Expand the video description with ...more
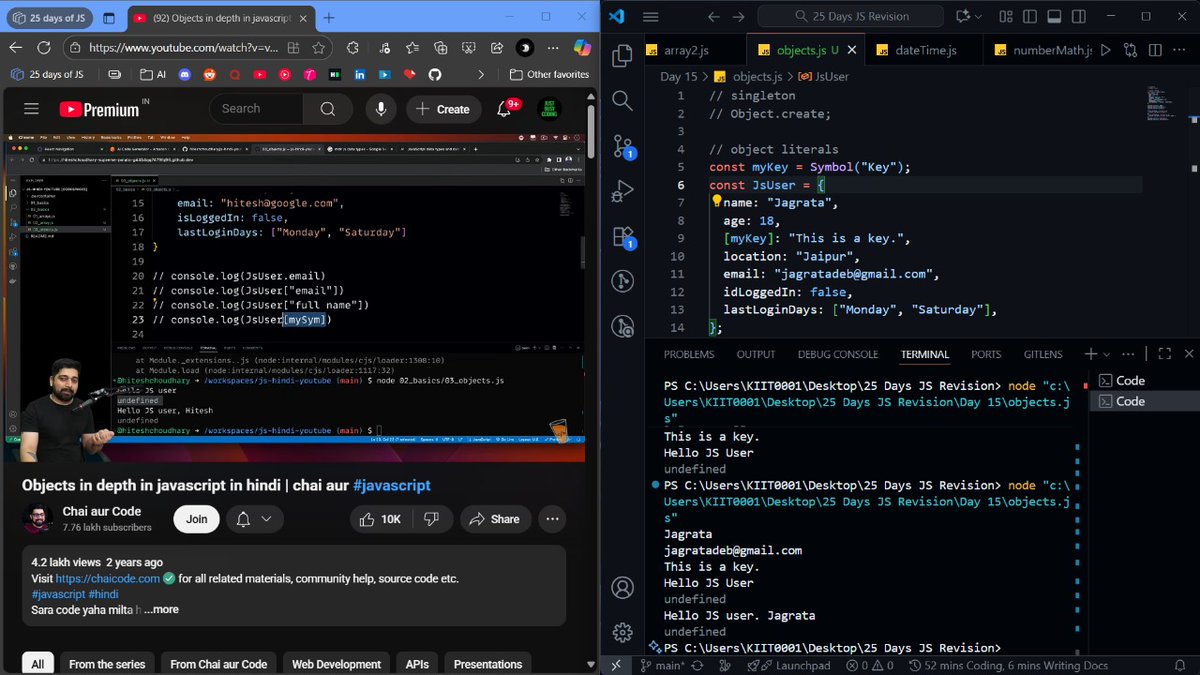This screenshot has height=675, width=1200. [x=161, y=609]
